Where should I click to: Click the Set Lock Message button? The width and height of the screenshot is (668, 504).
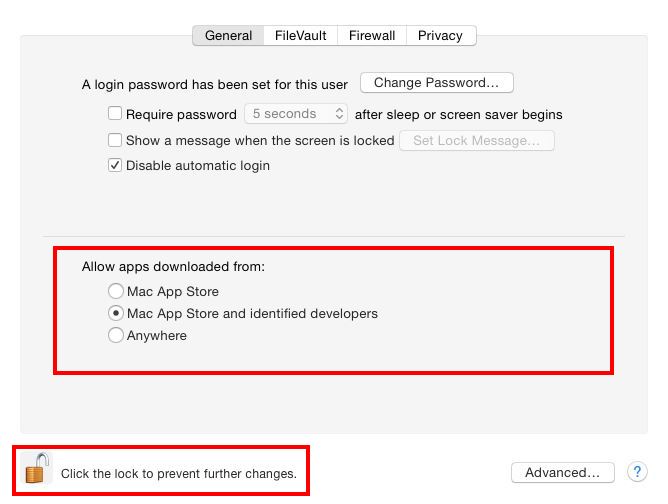click(x=476, y=141)
